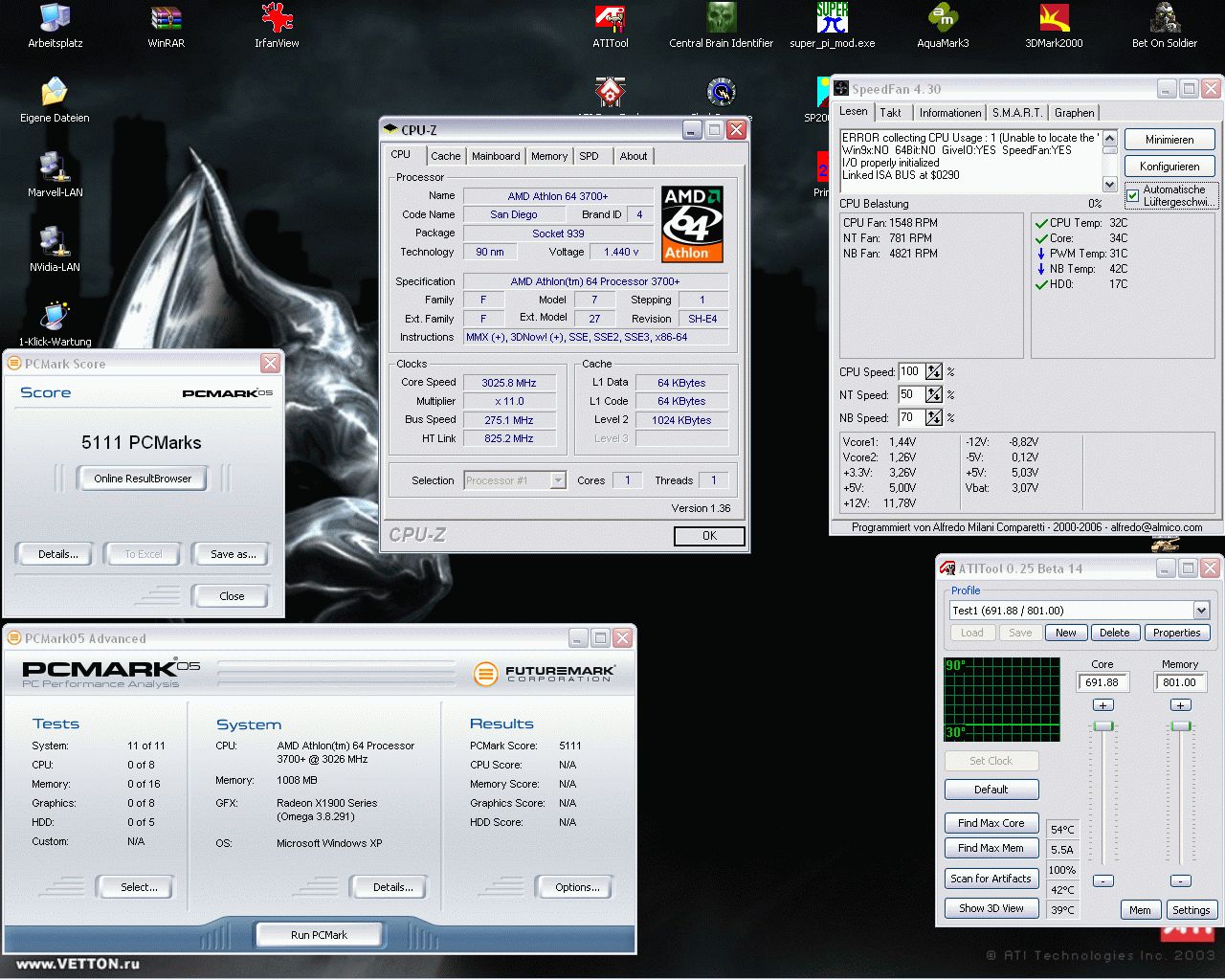Click the PCMark Score title bar icon
The width and height of the screenshot is (1225, 980).
click(14, 364)
